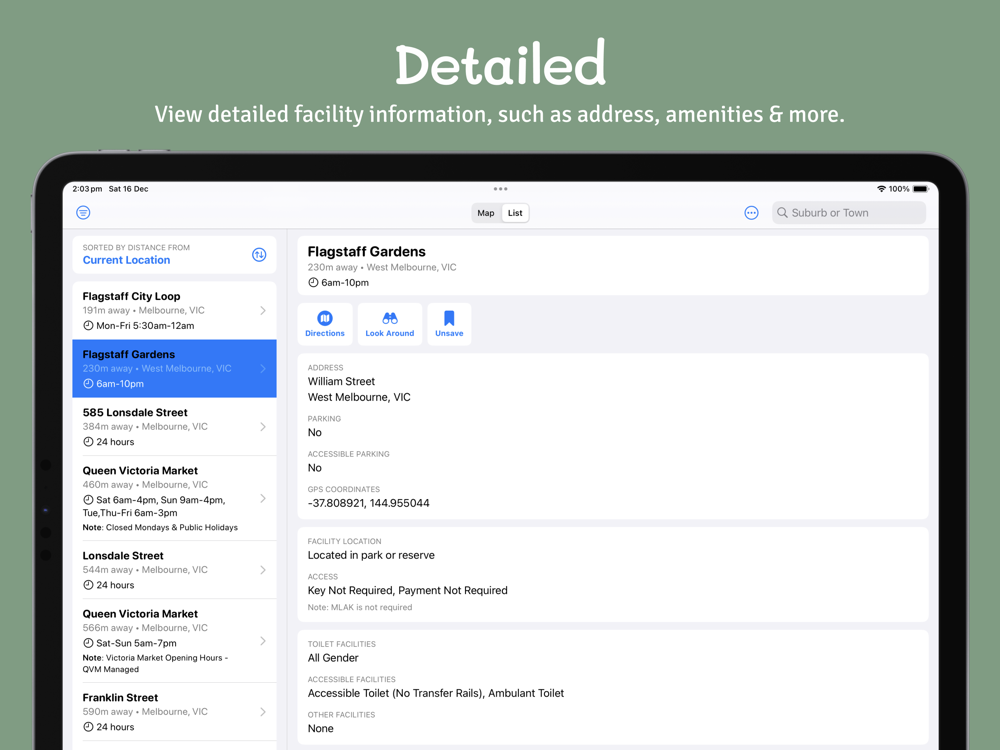1000x750 pixels.
Task: Click 'Key Not Required, Payment Not Required' text
Action: [408, 591]
